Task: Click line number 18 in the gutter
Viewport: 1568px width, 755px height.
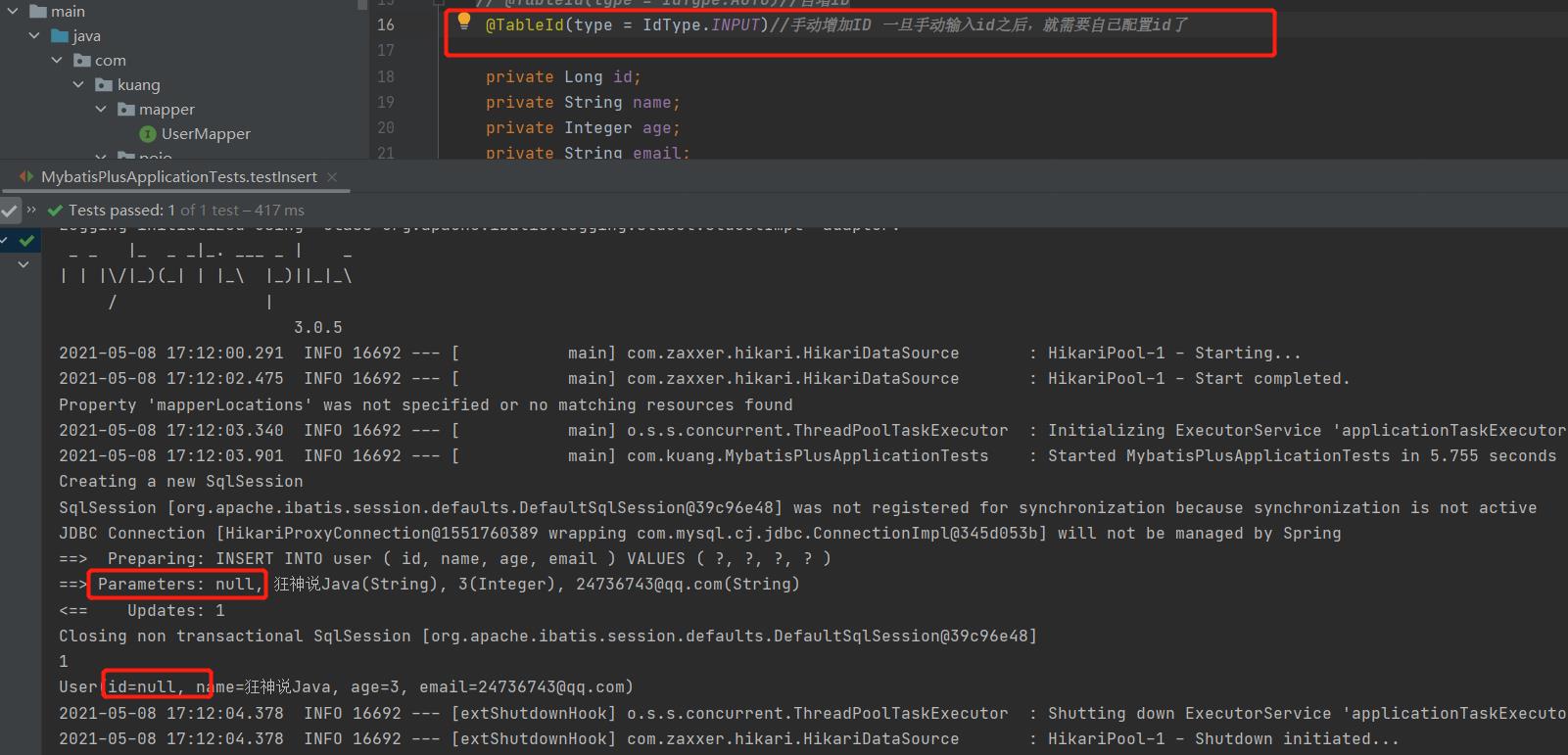Action: tap(386, 76)
